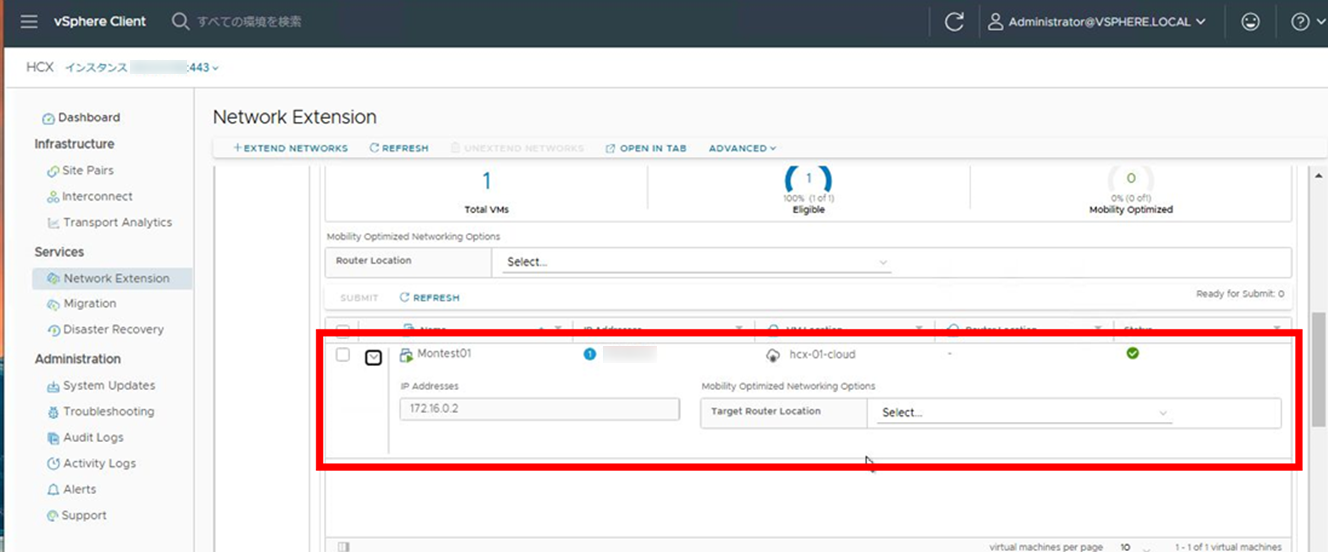
Task: Collapse the Montest01 row details
Action: point(373,356)
